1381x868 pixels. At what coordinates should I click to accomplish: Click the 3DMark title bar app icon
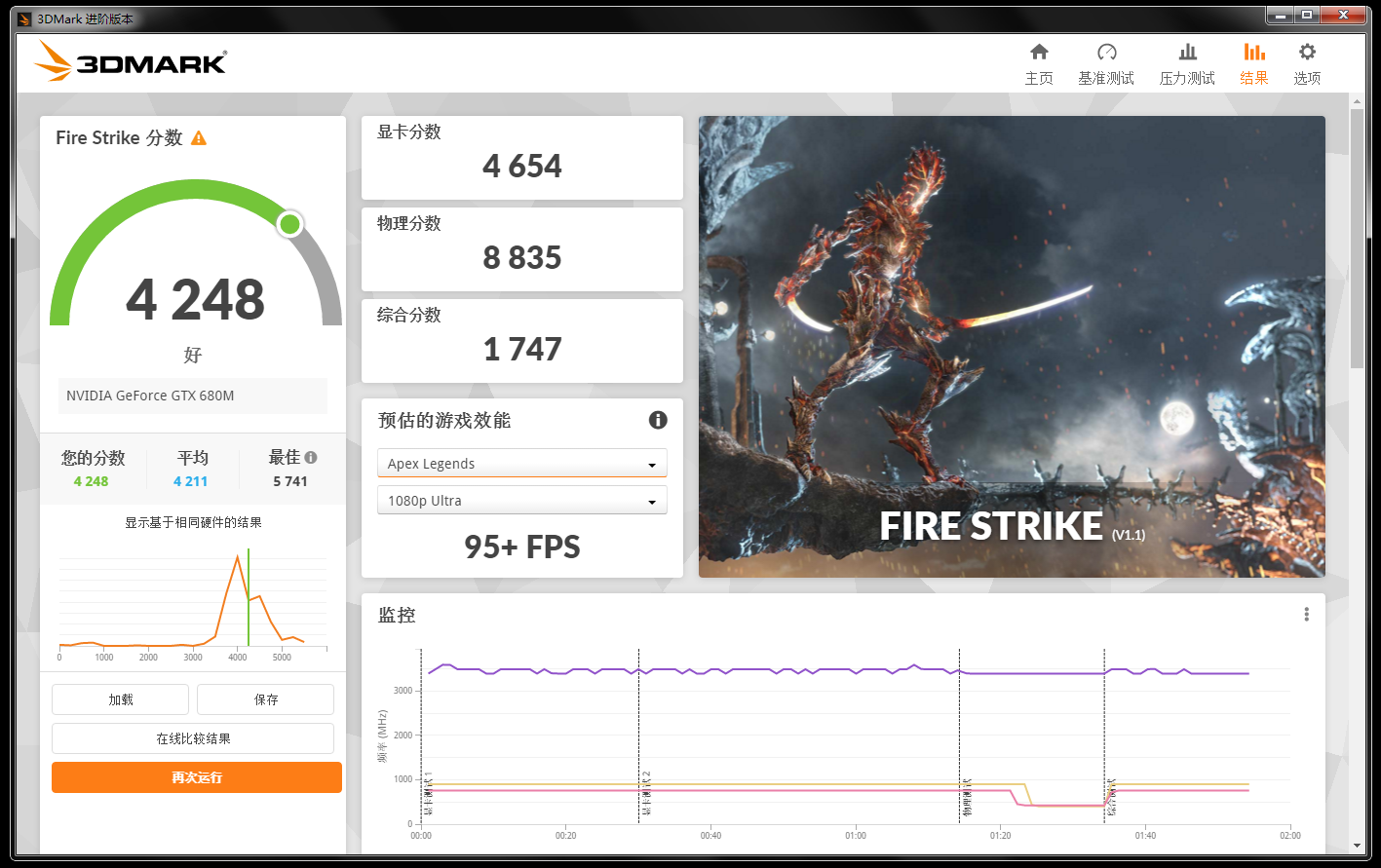pyautogui.click(x=24, y=19)
